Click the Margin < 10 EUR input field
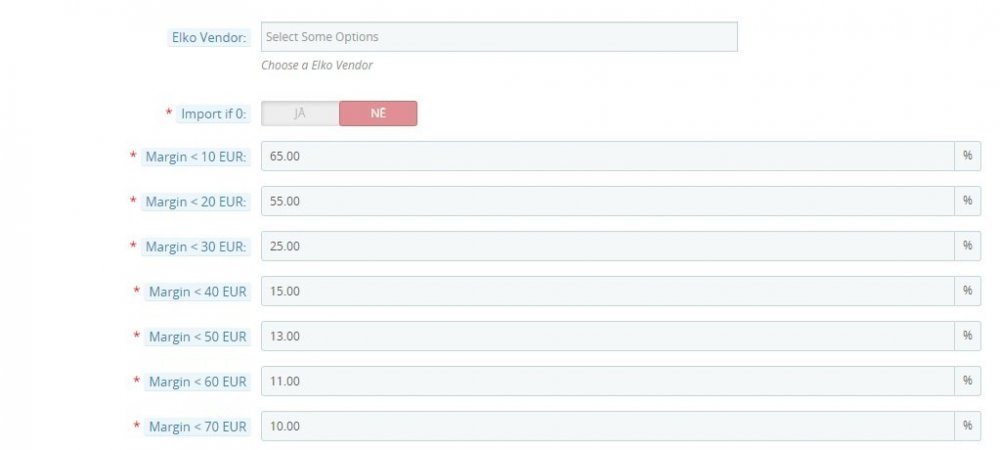Viewport: 1000px width, 450px height. pos(607,156)
